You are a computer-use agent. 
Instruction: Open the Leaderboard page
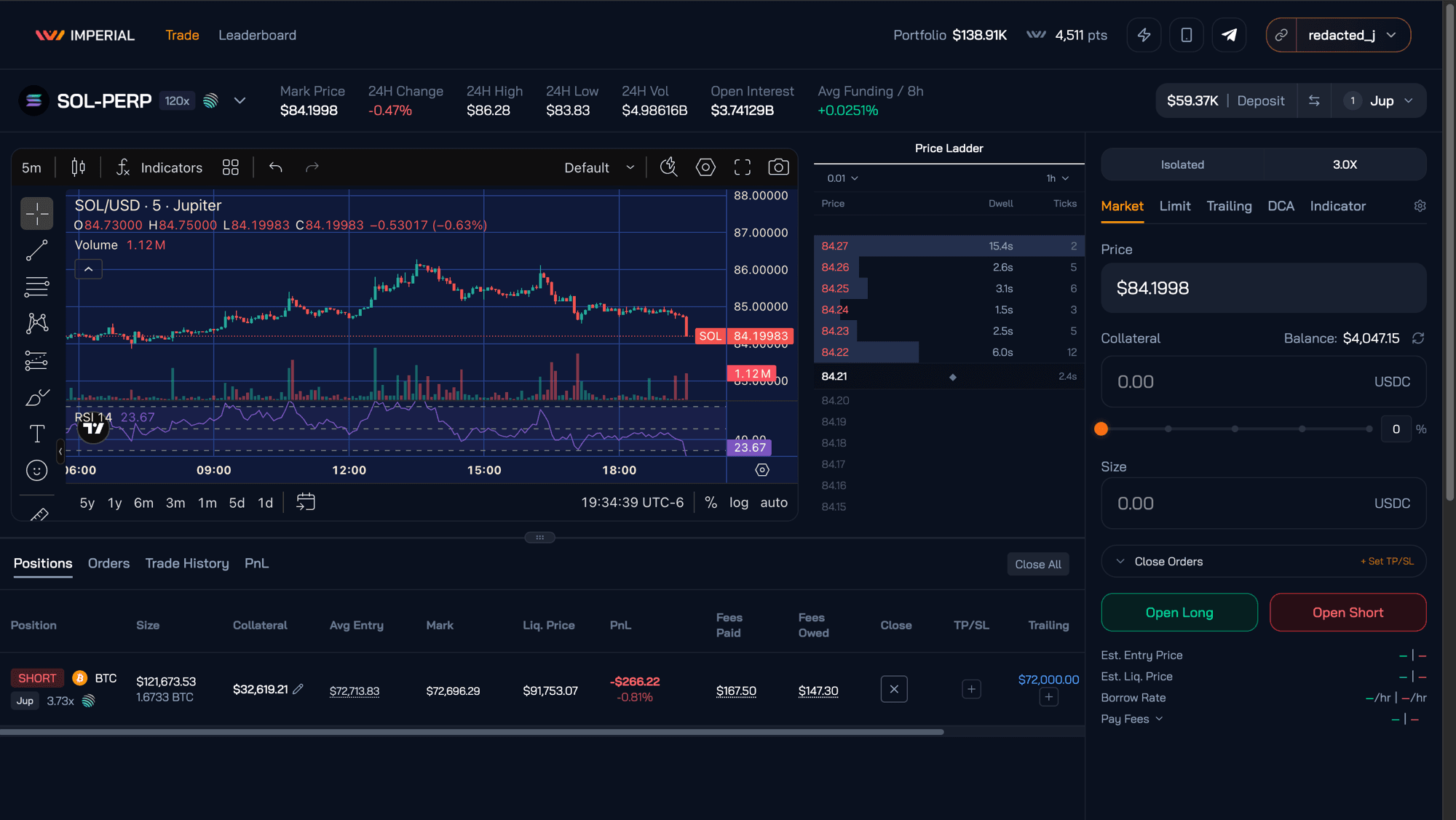(x=256, y=35)
